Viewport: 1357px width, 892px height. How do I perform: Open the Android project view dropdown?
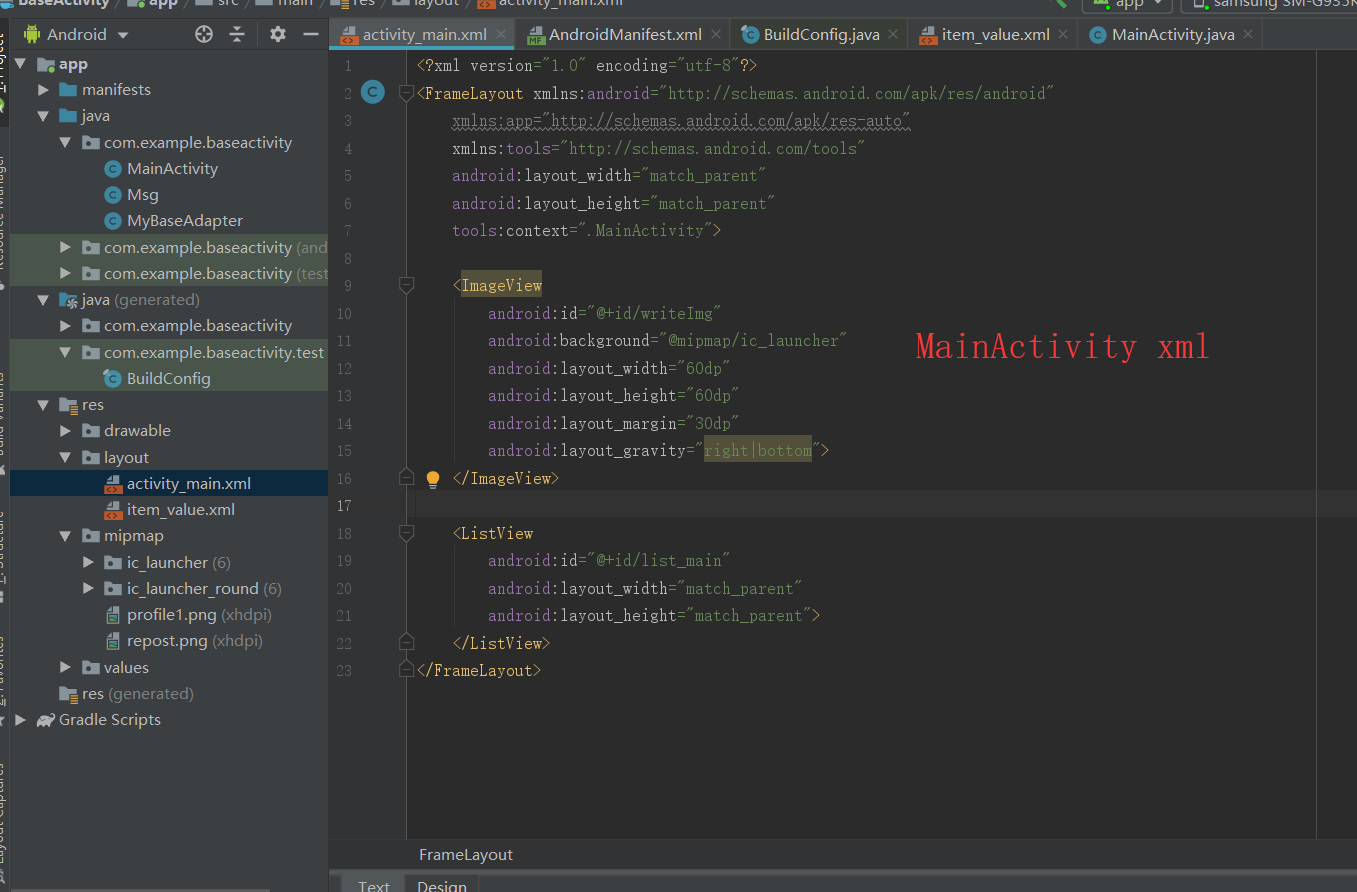[123, 34]
